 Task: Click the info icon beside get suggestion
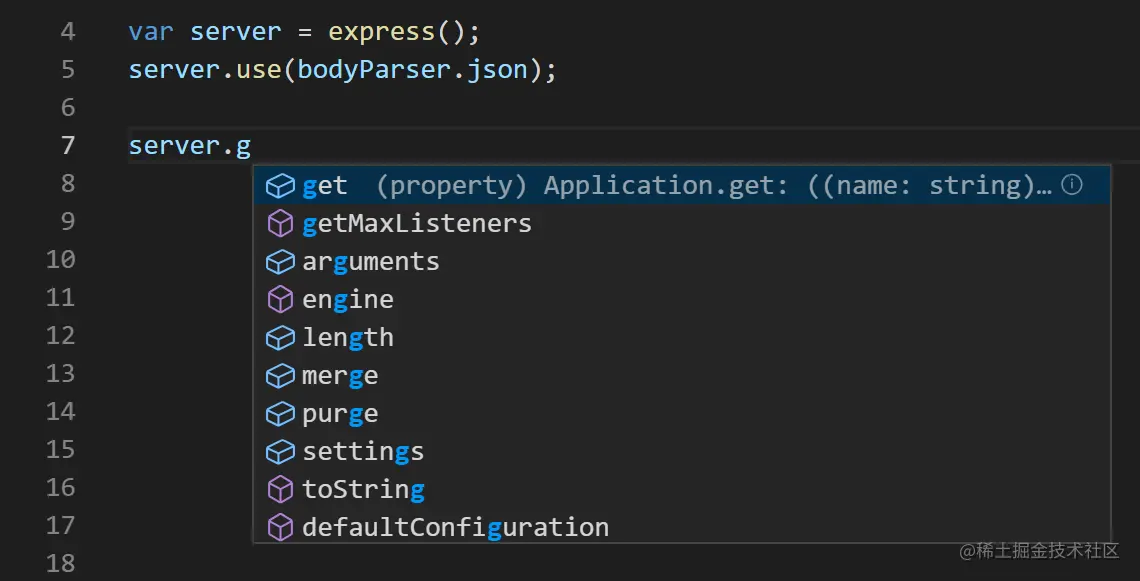(1071, 185)
